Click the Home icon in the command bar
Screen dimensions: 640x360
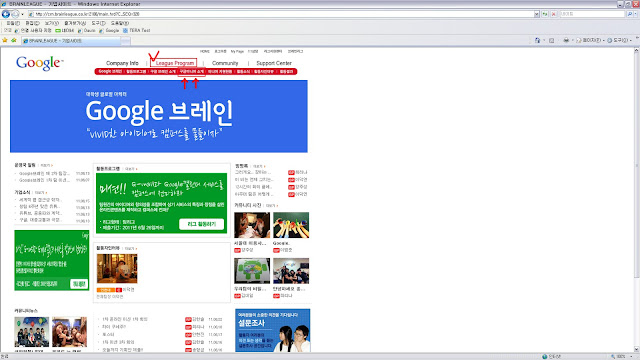(538, 40)
